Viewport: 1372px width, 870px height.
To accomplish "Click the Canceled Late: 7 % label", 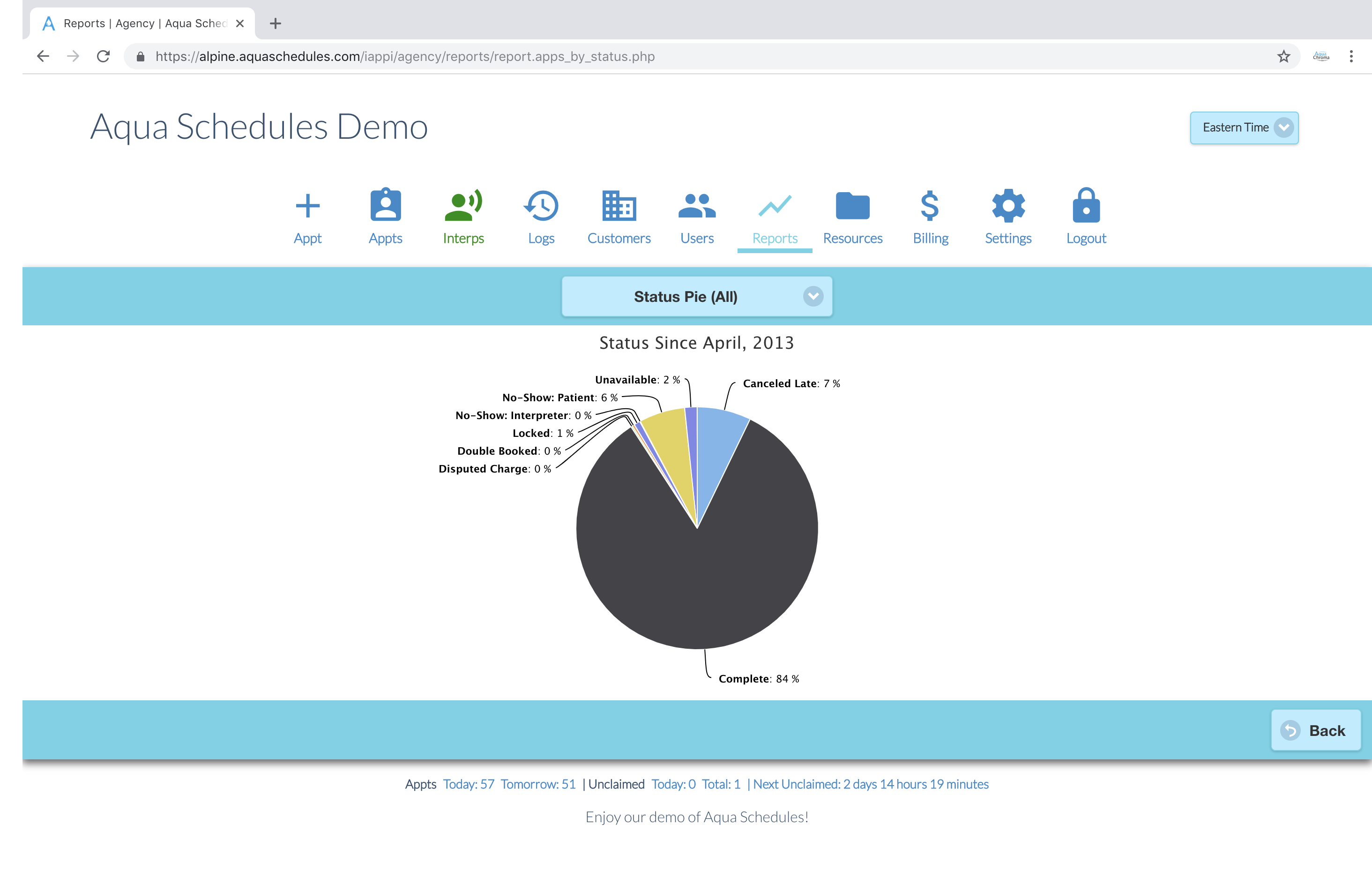I will pyautogui.click(x=791, y=384).
